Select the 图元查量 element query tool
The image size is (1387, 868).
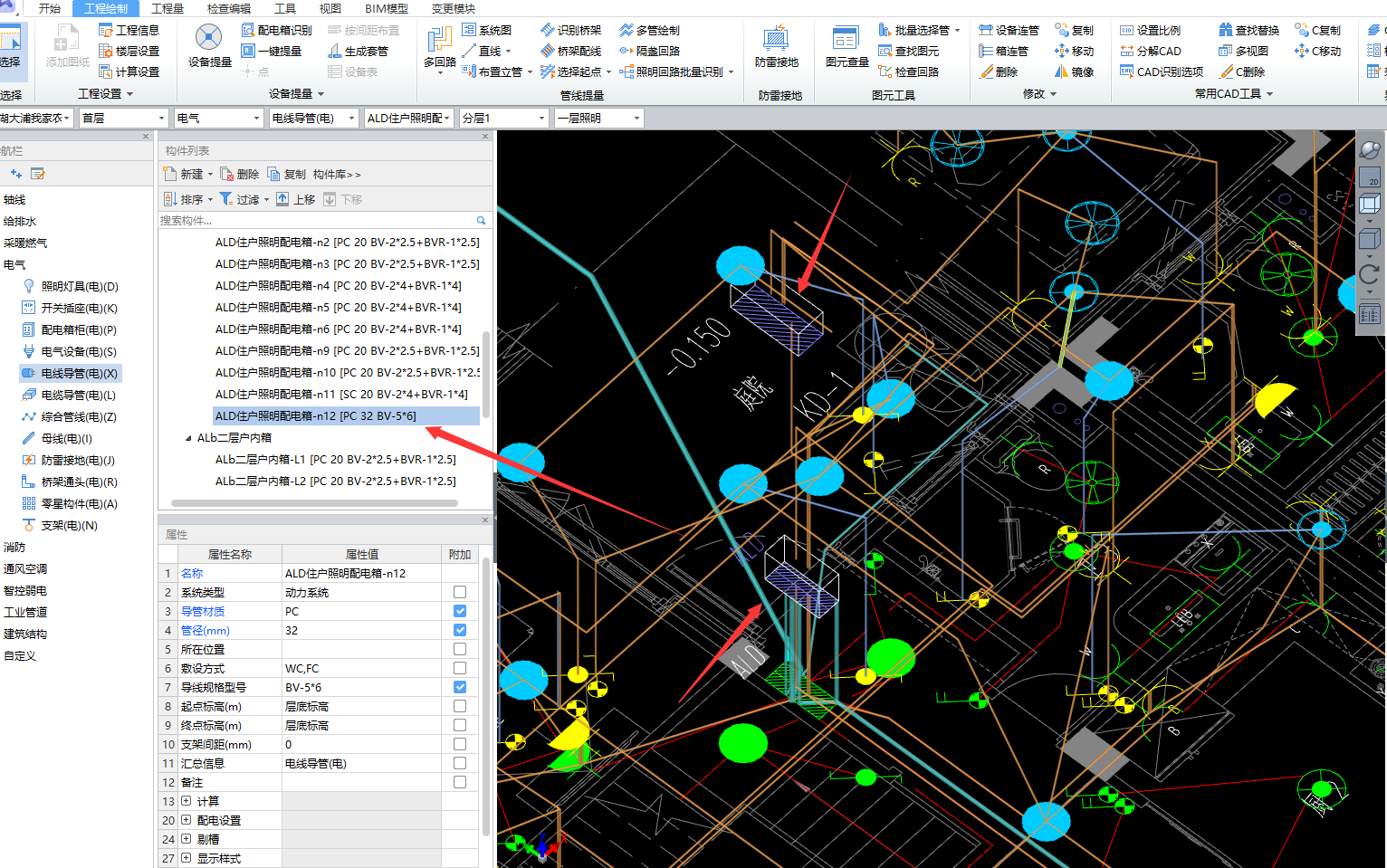pos(847,47)
